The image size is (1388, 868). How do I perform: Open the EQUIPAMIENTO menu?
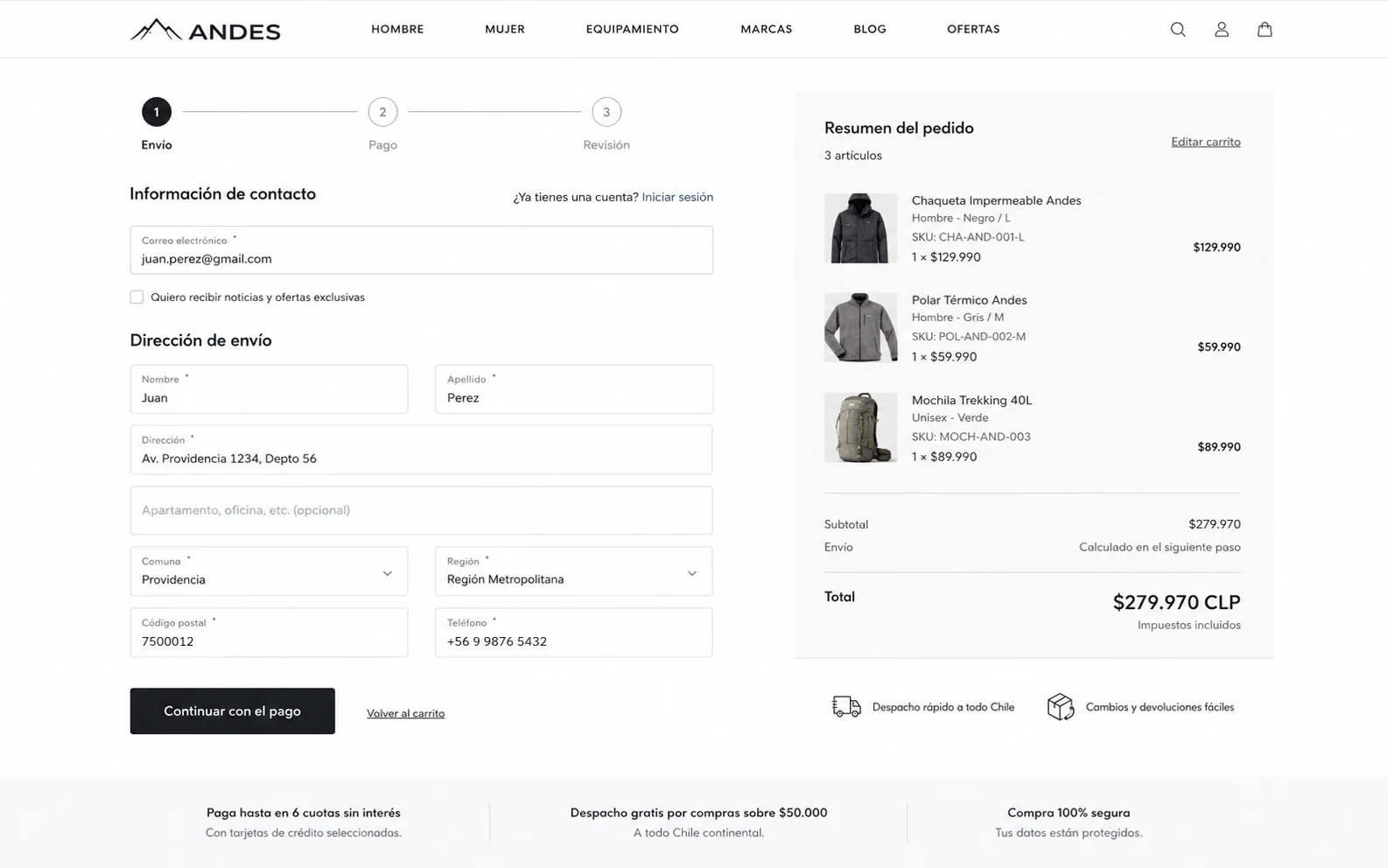coord(633,29)
